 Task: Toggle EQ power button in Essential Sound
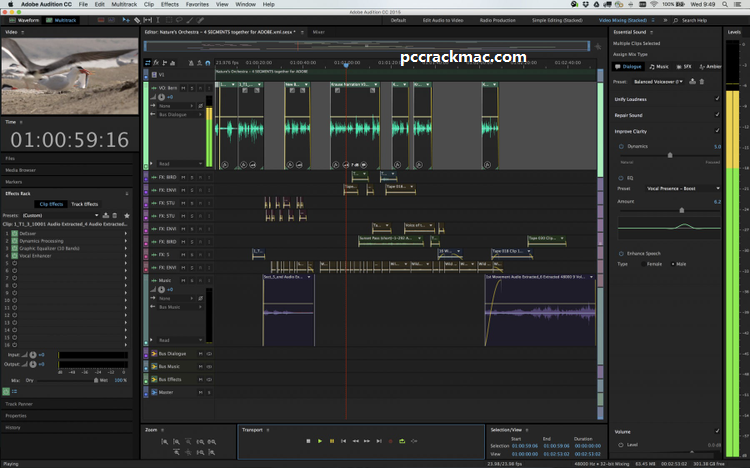click(x=621, y=178)
